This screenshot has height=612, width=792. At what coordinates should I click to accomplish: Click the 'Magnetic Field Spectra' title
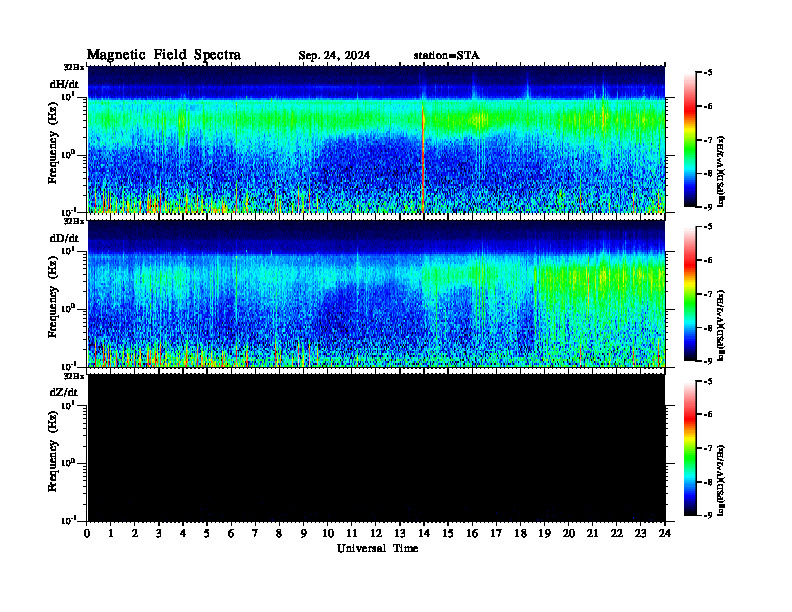(164, 55)
